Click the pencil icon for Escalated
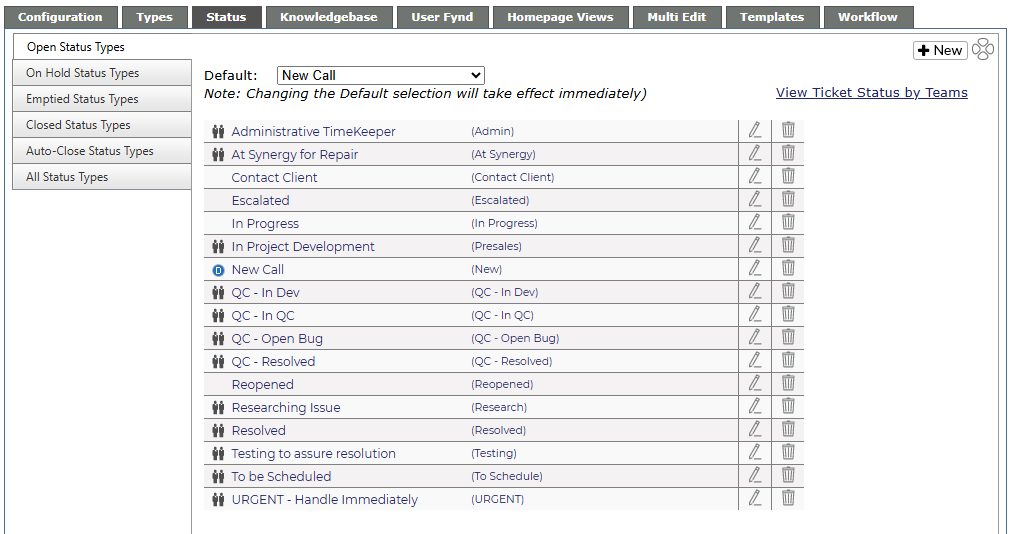1012x534 pixels. pos(754,200)
